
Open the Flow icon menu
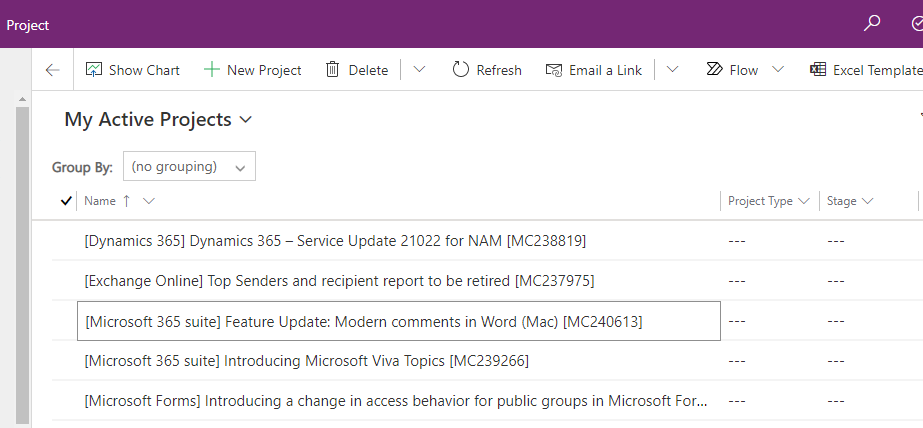[714, 70]
